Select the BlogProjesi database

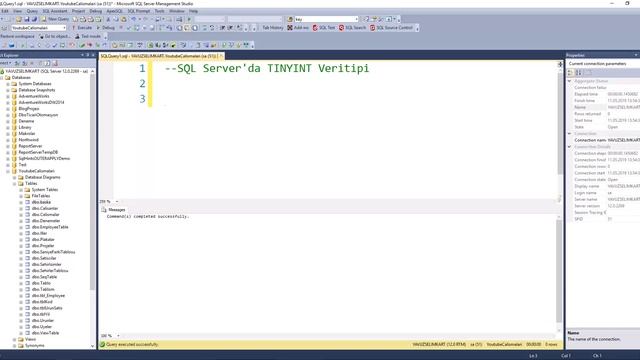click(29, 109)
